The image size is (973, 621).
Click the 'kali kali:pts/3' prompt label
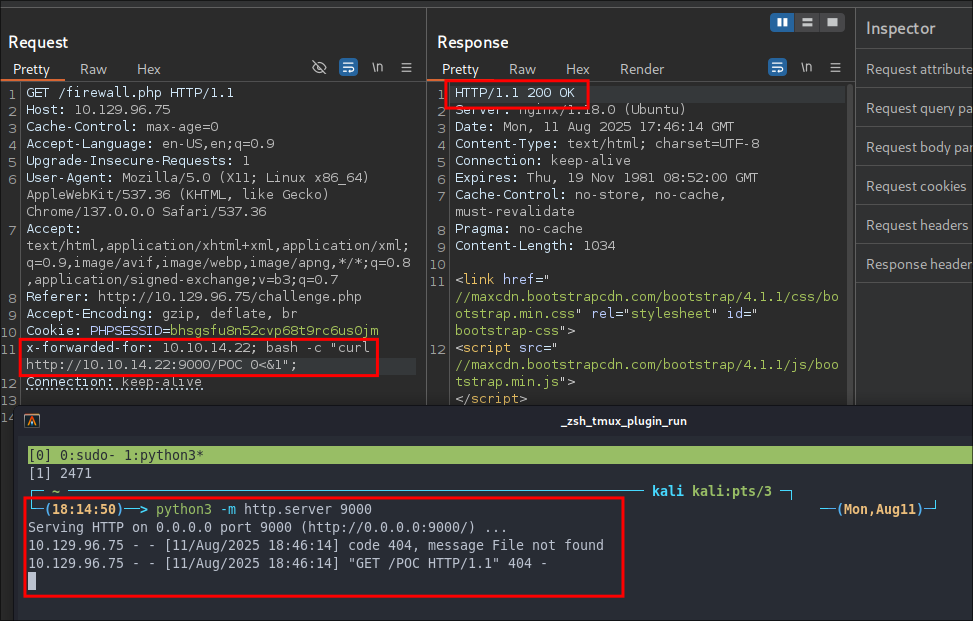[712, 491]
